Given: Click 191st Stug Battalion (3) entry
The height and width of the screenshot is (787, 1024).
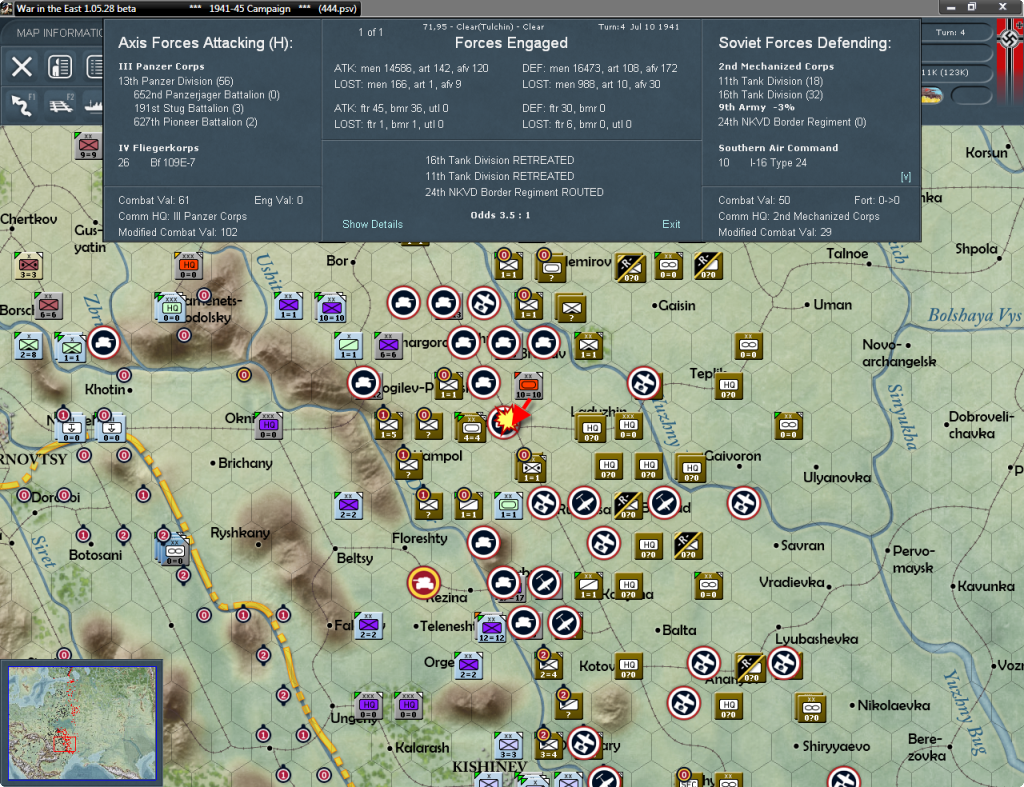Looking at the screenshot, I should [189, 108].
